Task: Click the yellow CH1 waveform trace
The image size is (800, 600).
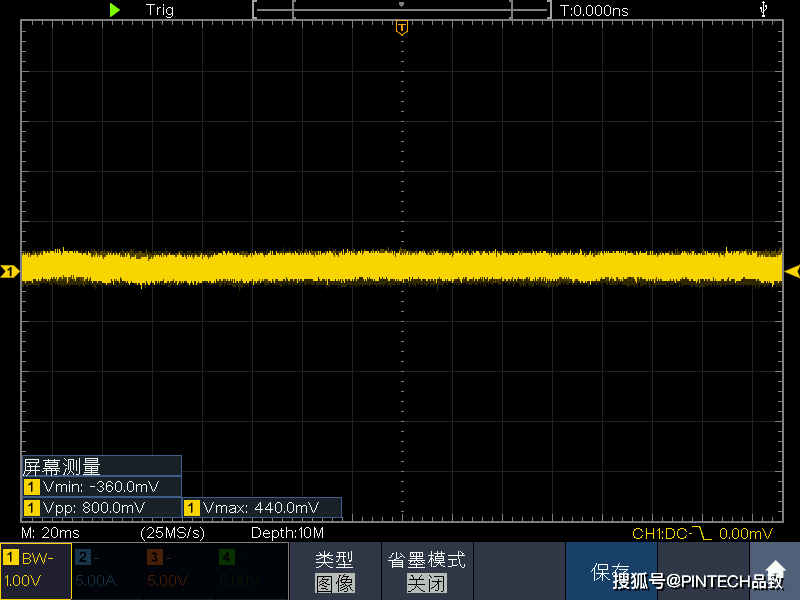Action: coord(402,267)
